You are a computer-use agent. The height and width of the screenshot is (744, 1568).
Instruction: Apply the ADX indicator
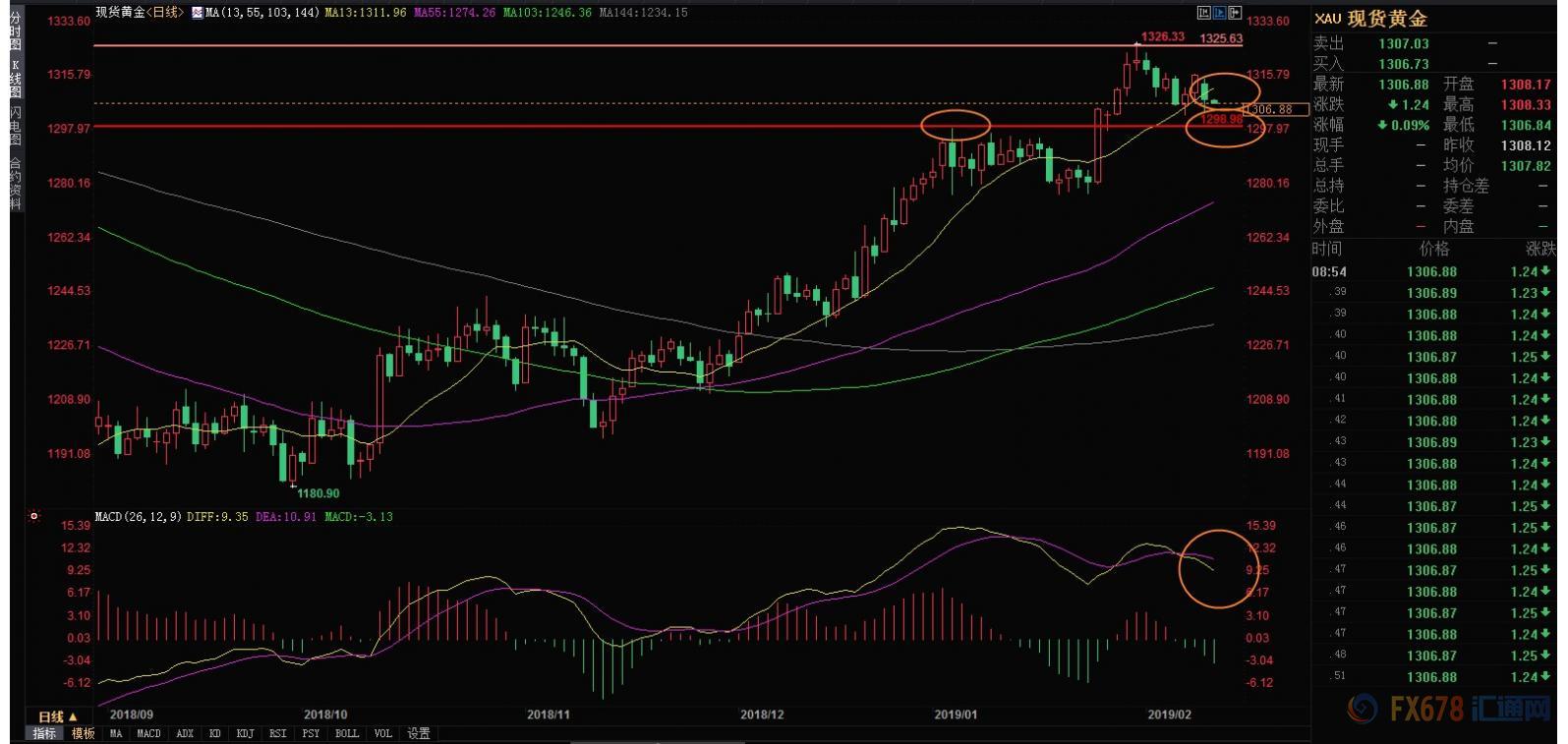(x=185, y=734)
